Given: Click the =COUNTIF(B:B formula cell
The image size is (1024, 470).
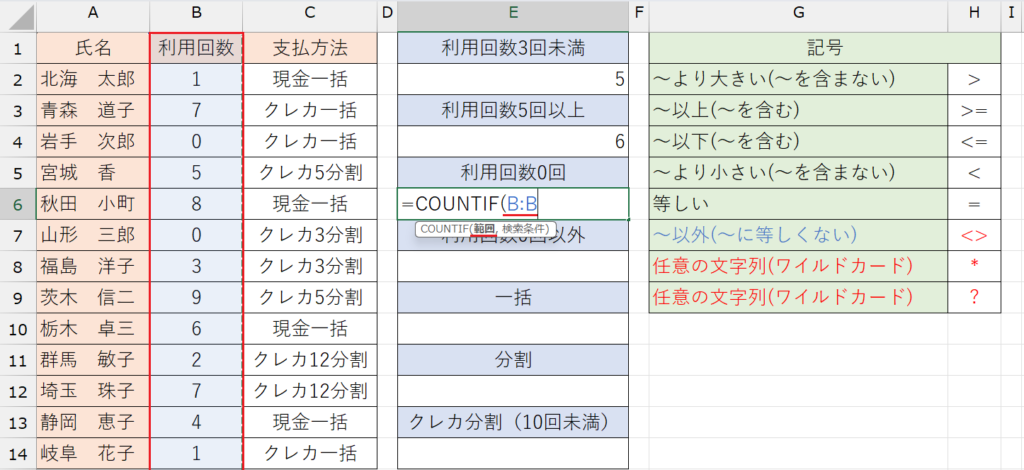Looking at the screenshot, I should pyautogui.click(x=513, y=204).
